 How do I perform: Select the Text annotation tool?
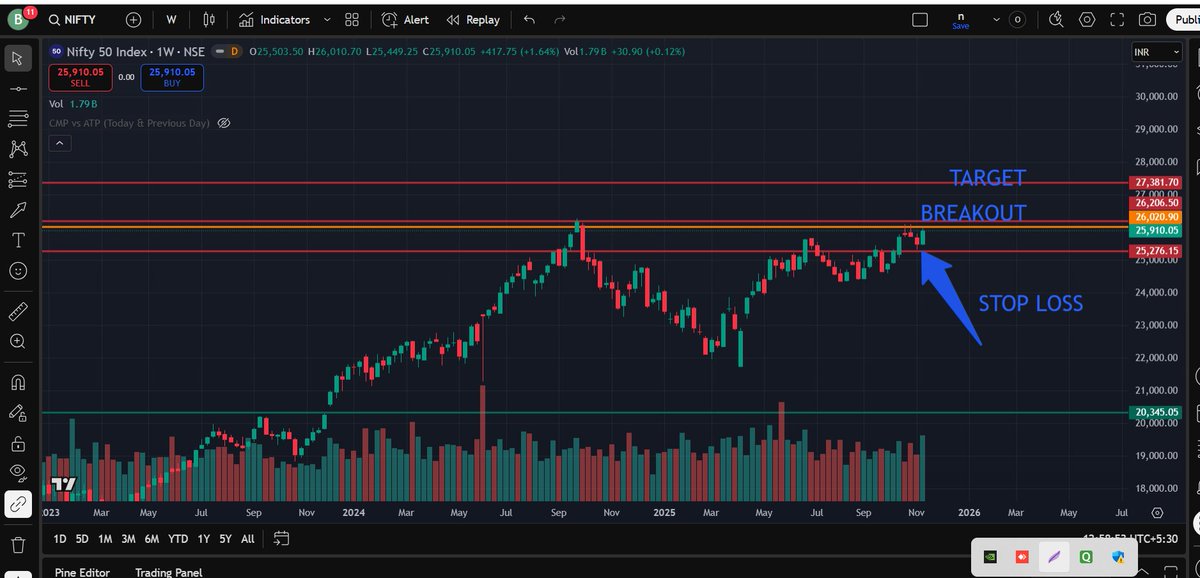pyautogui.click(x=18, y=240)
